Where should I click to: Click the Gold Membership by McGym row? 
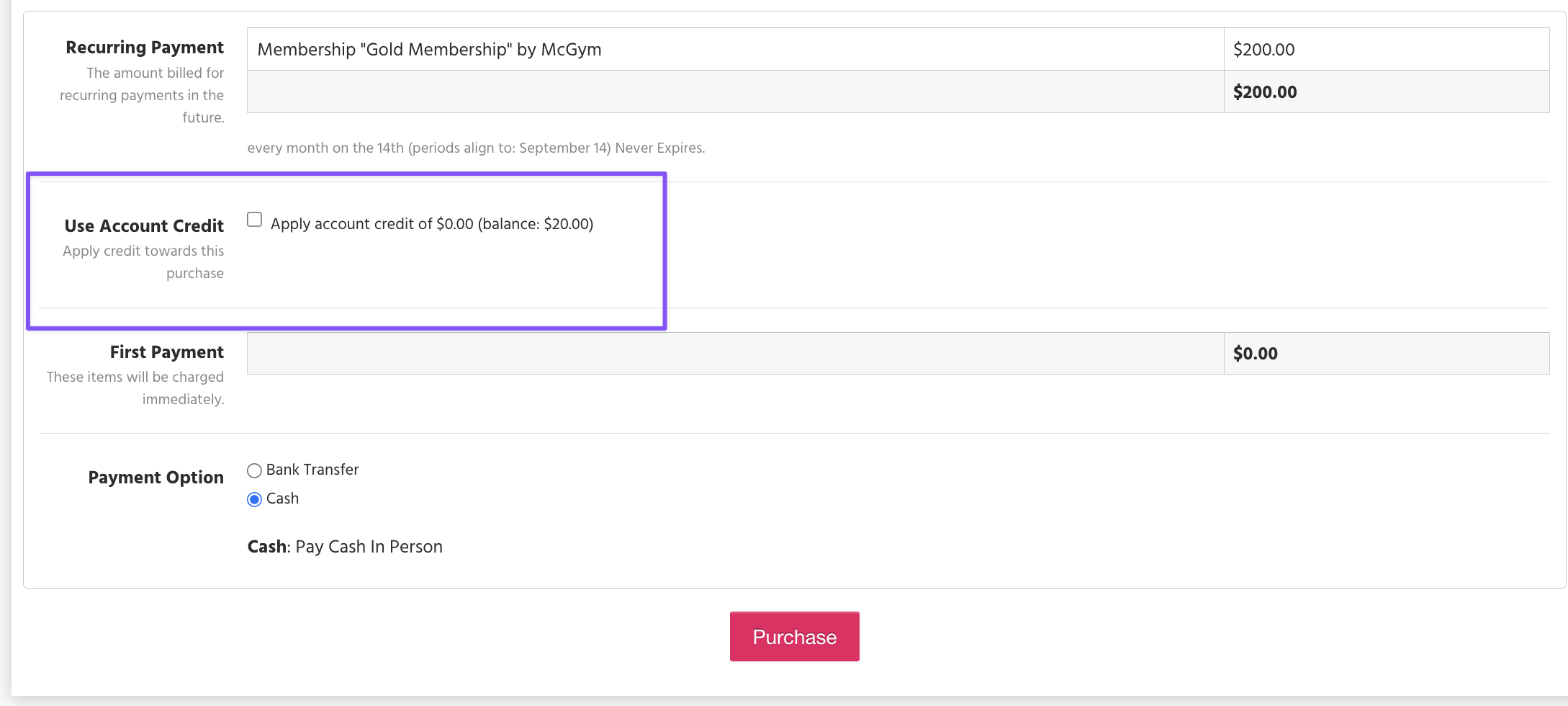[x=429, y=50]
